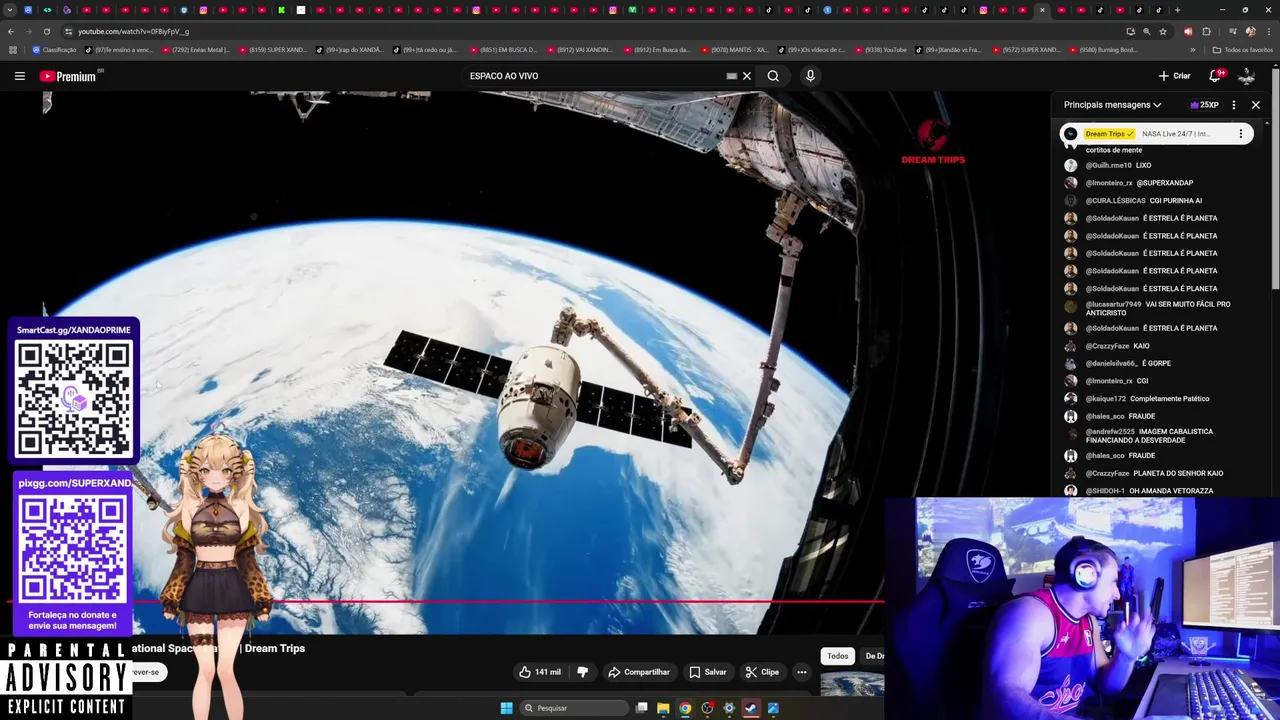Open Chrome from the taskbar
1280x720 pixels.
coord(685,708)
